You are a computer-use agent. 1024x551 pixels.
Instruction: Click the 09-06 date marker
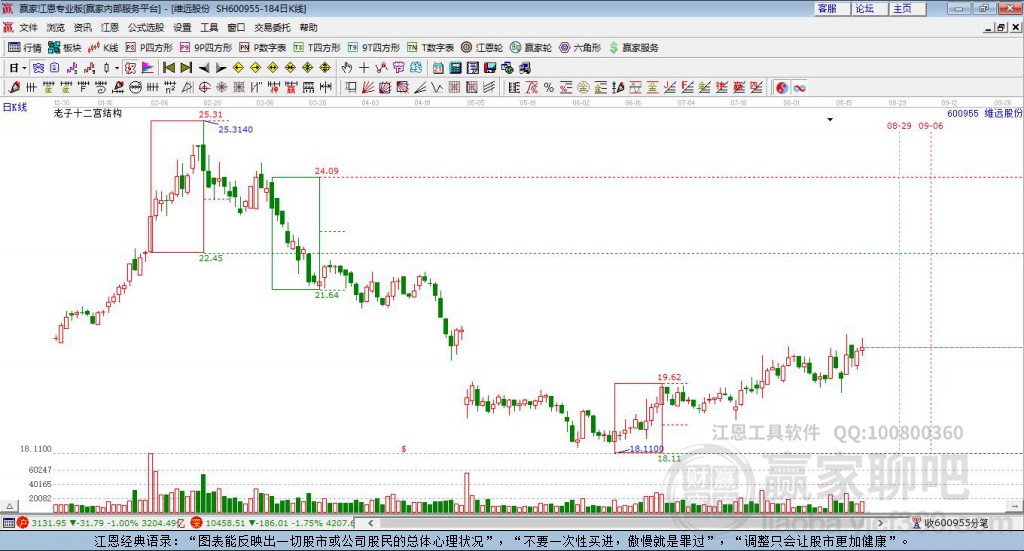[931, 125]
